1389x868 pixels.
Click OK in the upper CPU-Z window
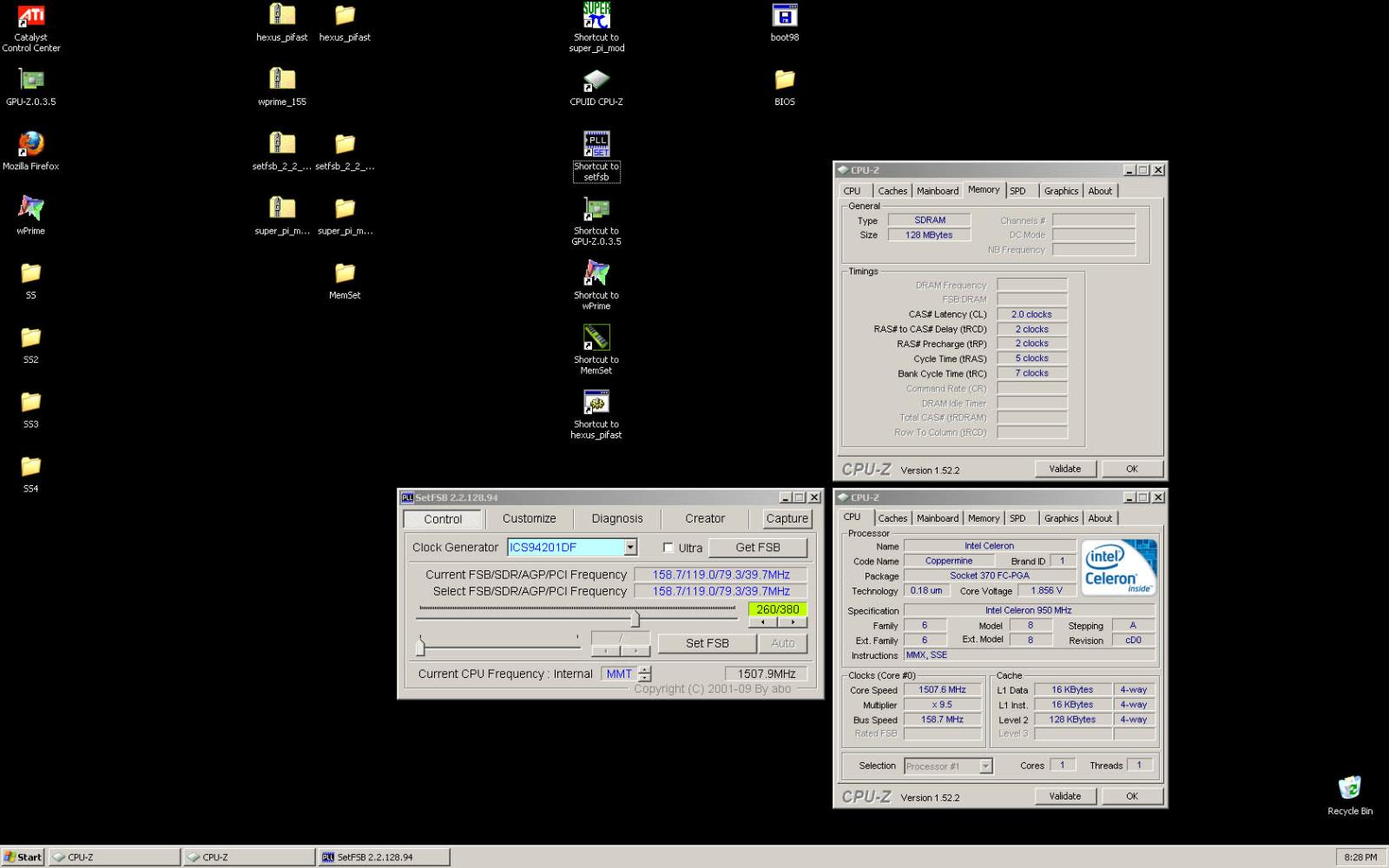(x=1132, y=469)
